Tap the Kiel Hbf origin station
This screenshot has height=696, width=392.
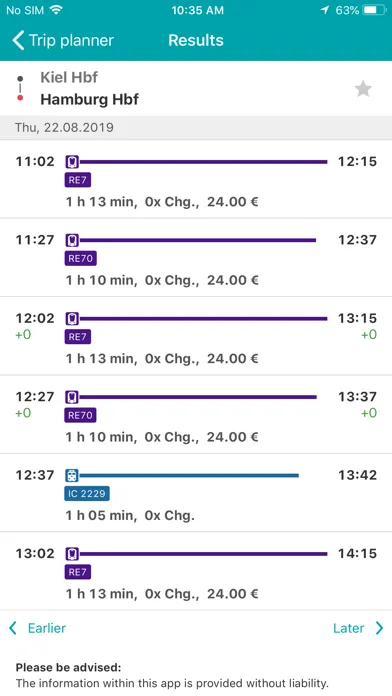coord(69,77)
